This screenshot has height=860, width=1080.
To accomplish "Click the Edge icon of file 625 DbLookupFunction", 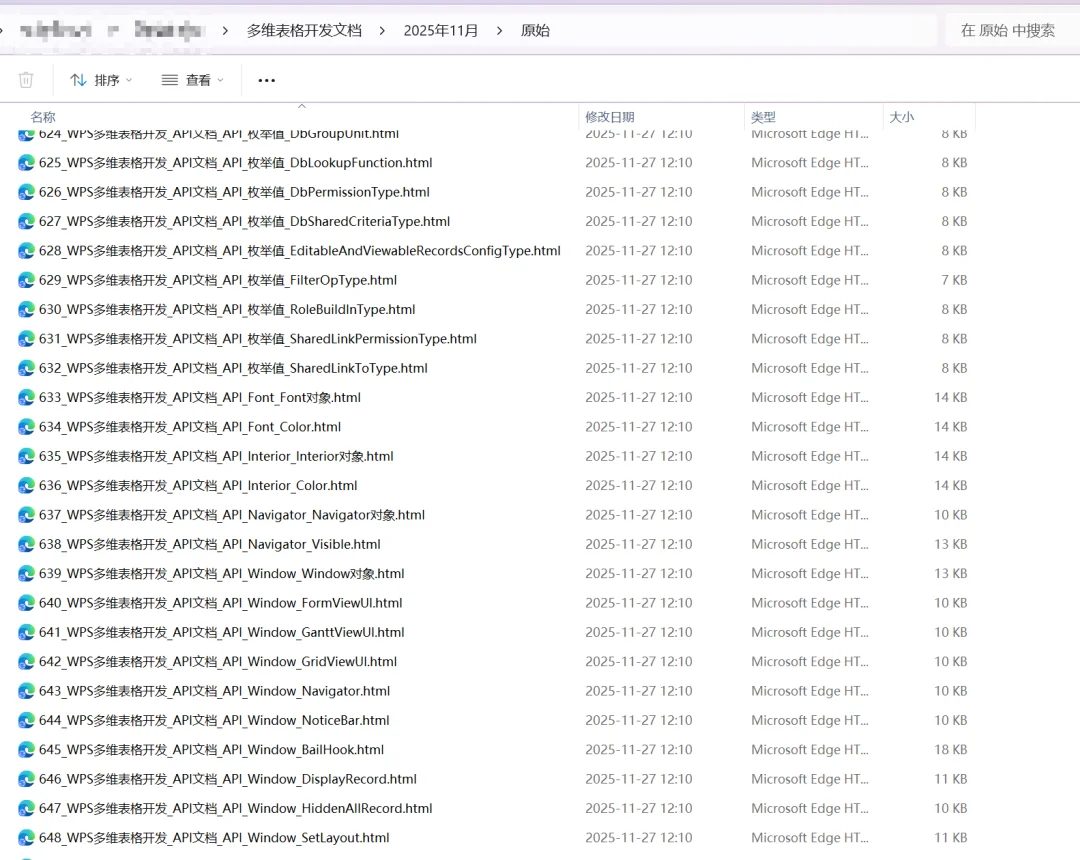I will coord(26,162).
